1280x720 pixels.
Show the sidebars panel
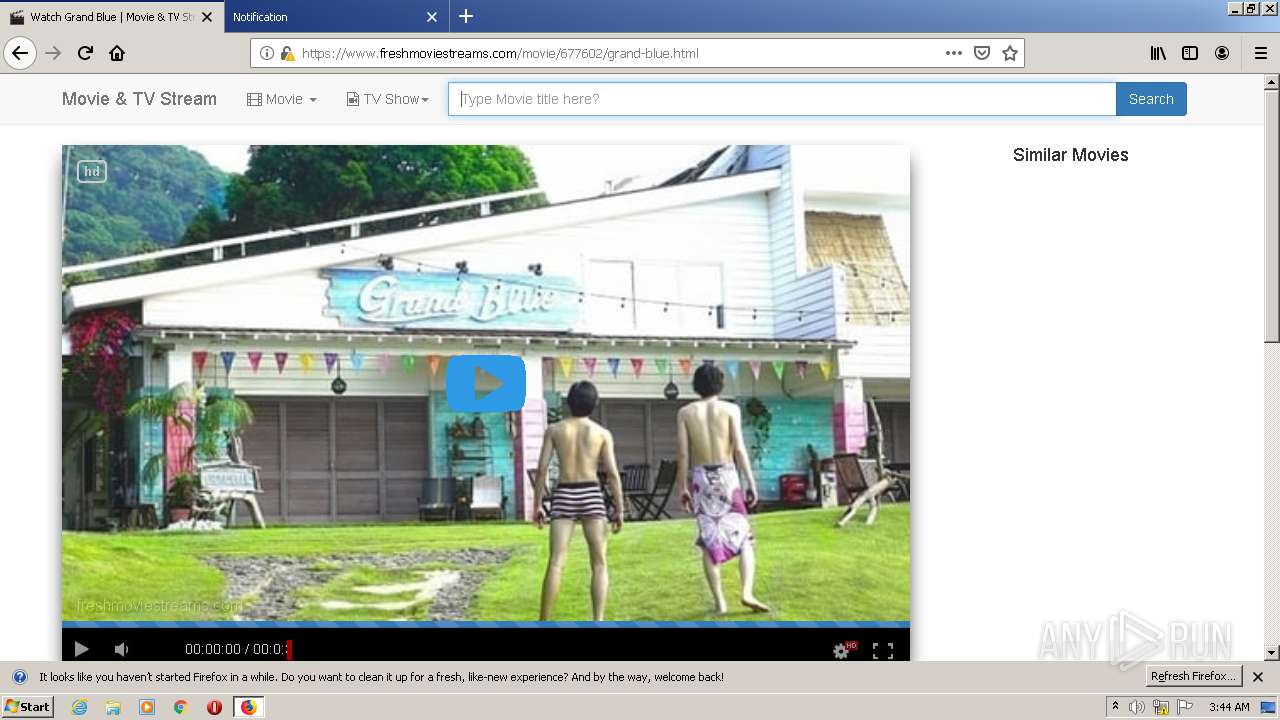click(x=1190, y=53)
